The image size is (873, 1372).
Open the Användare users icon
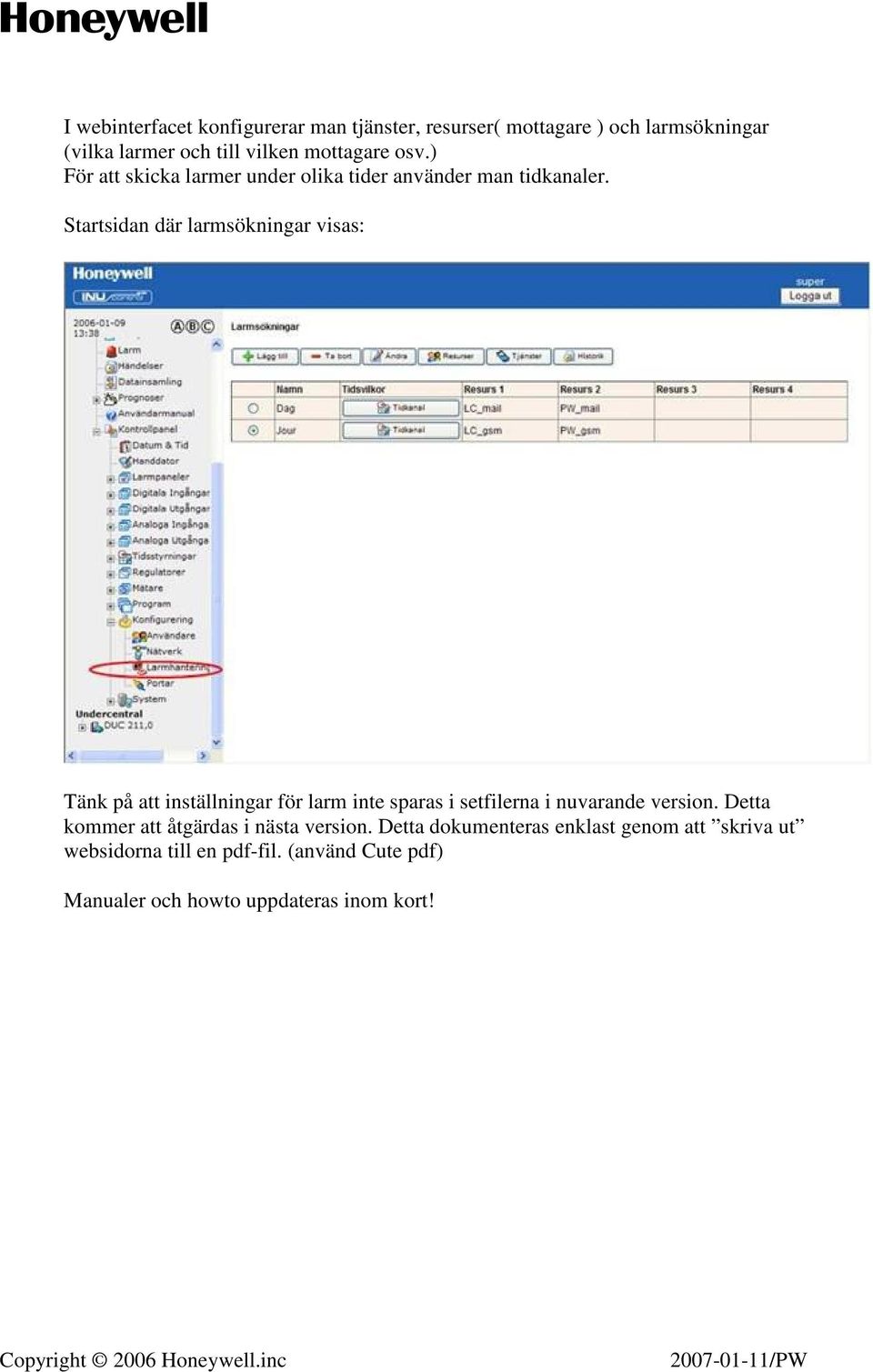tap(139, 636)
